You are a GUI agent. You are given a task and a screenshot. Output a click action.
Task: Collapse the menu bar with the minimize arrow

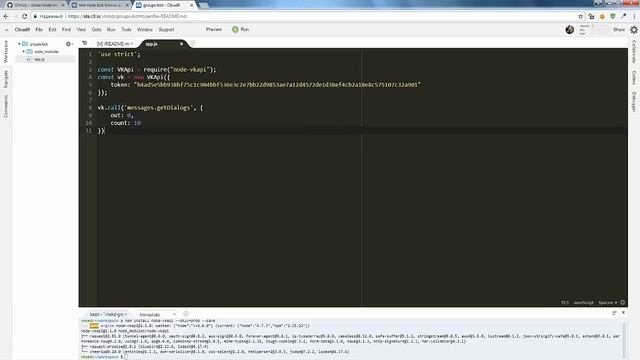coord(7,30)
